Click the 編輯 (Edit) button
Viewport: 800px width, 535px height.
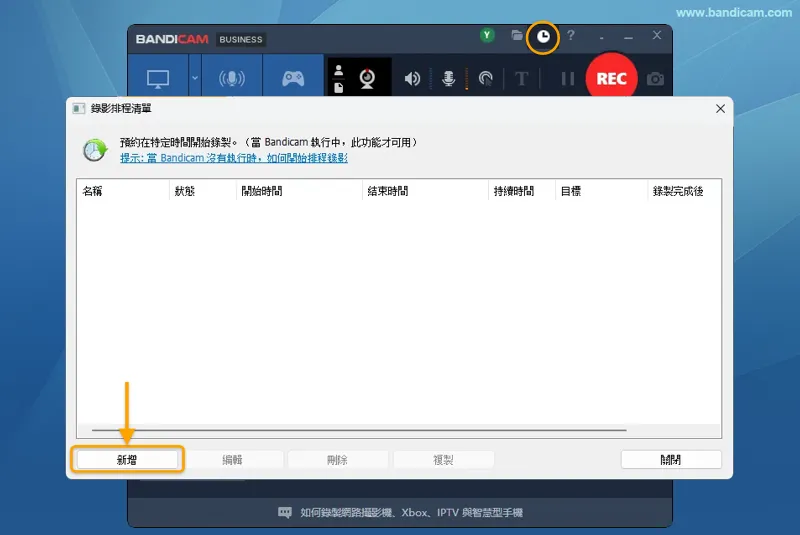(233, 460)
